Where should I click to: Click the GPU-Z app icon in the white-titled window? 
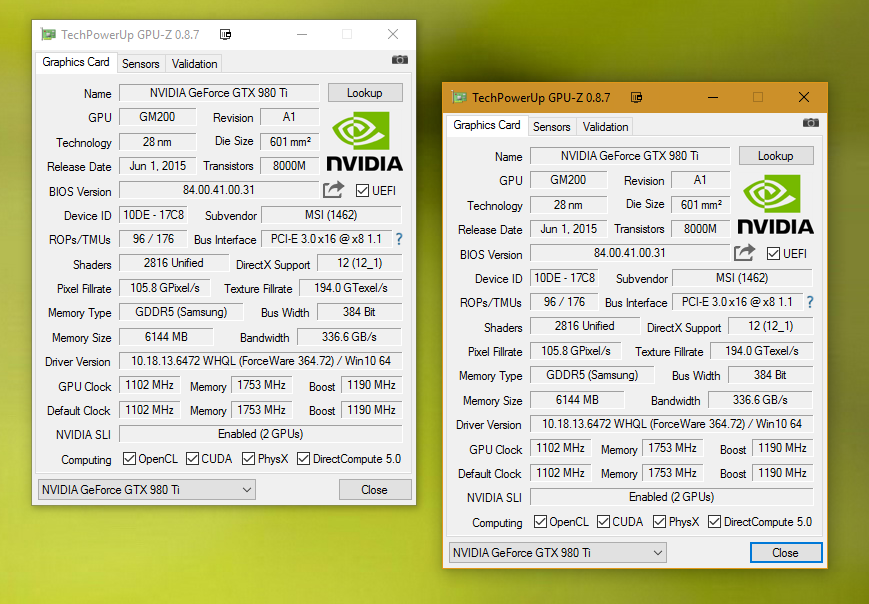point(49,34)
